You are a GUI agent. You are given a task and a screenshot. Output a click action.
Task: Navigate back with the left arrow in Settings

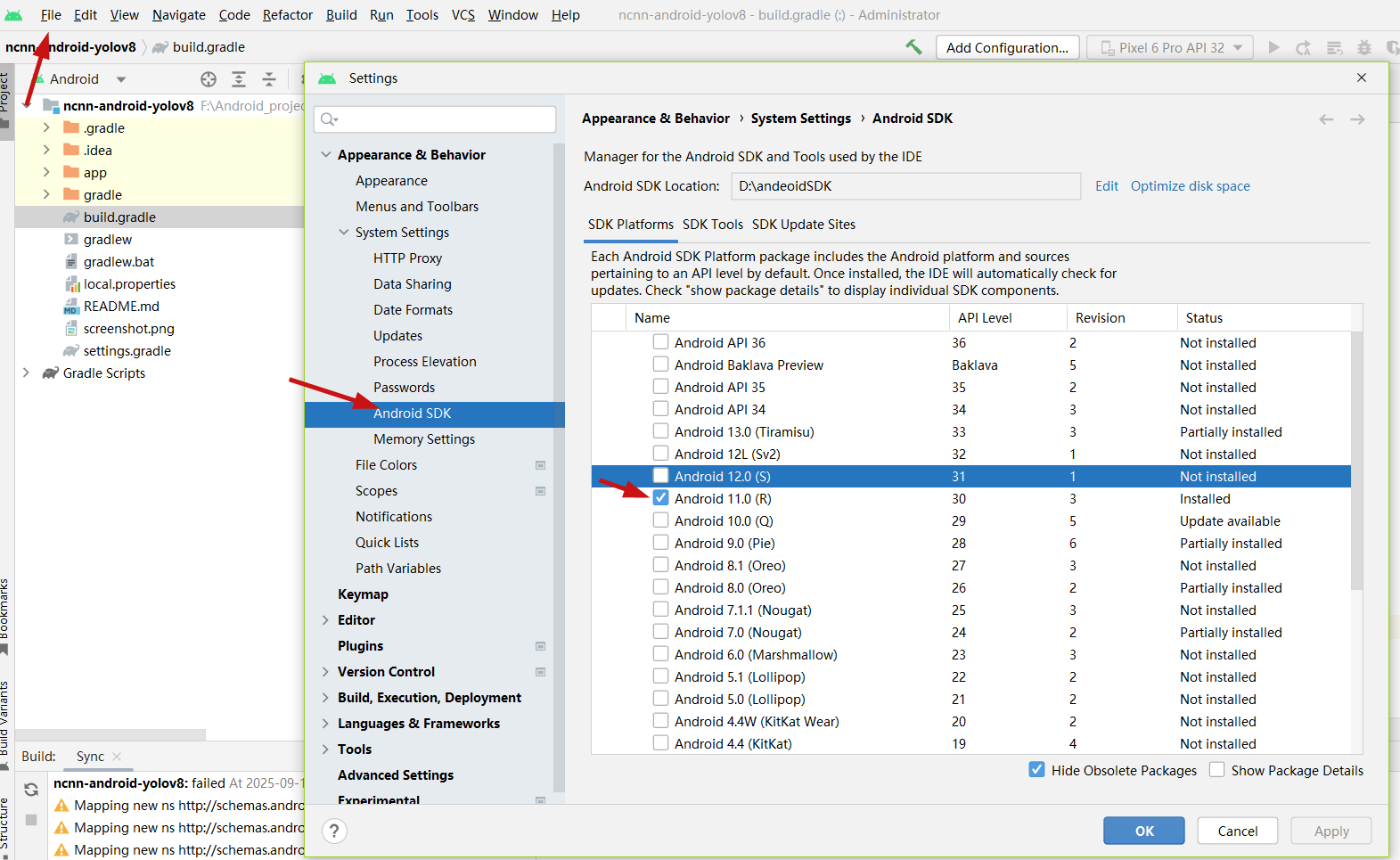(1327, 119)
